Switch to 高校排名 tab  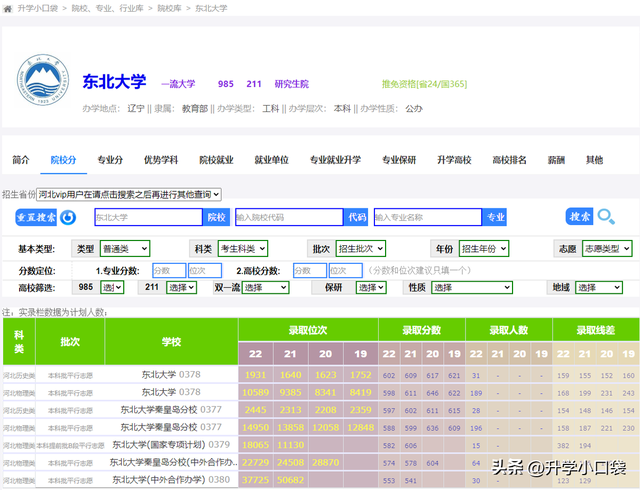509,160
